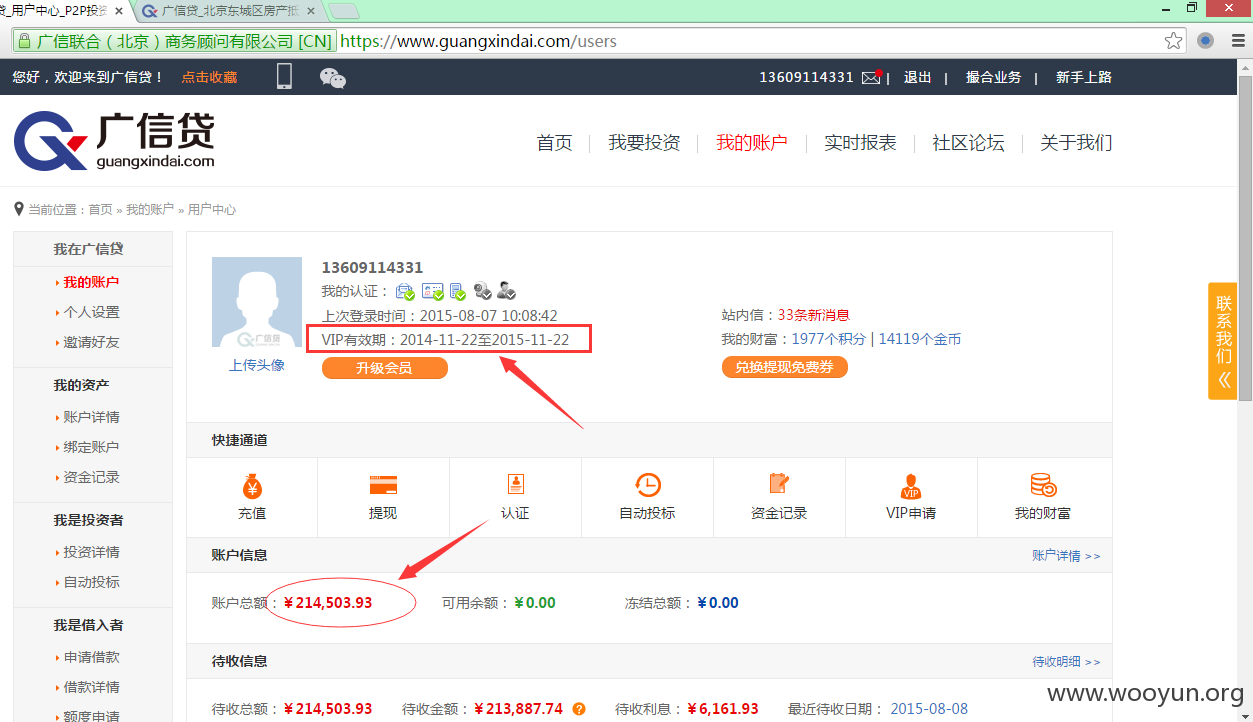
Task: Open 实时报表 navigation item
Action: [x=860, y=143]
